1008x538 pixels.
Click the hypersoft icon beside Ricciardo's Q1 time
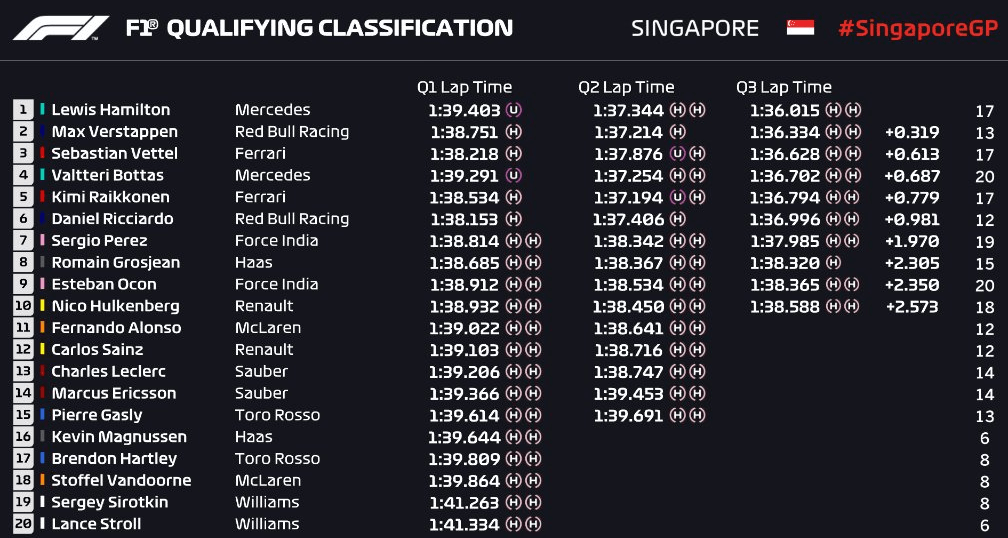coord(514,219)
